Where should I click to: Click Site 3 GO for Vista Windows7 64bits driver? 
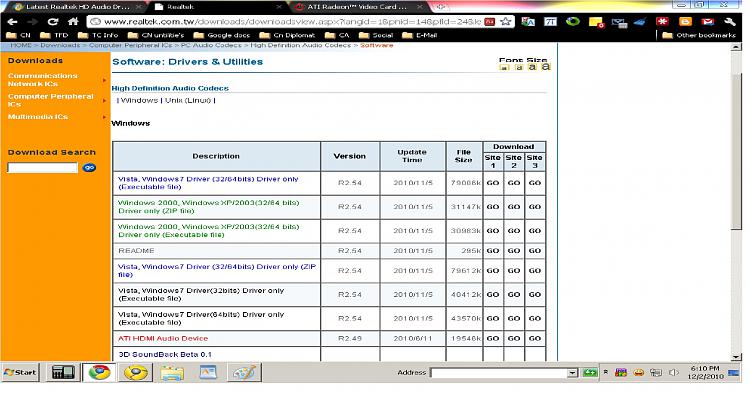pyautogui.click(x=535, y=318)
